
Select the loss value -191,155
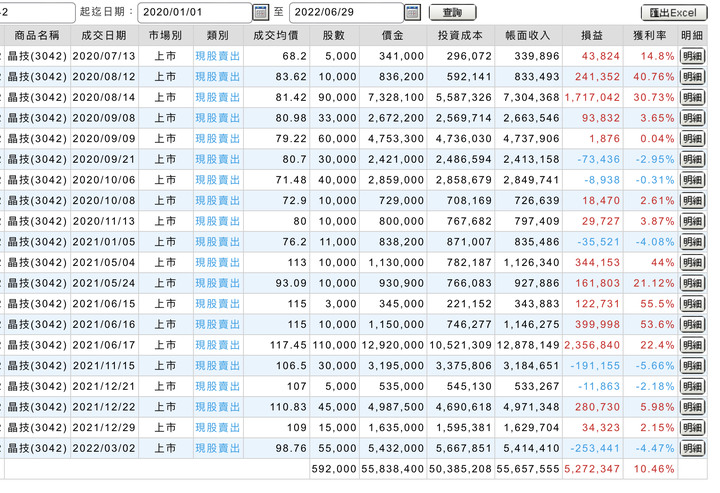tap(595, 366)
